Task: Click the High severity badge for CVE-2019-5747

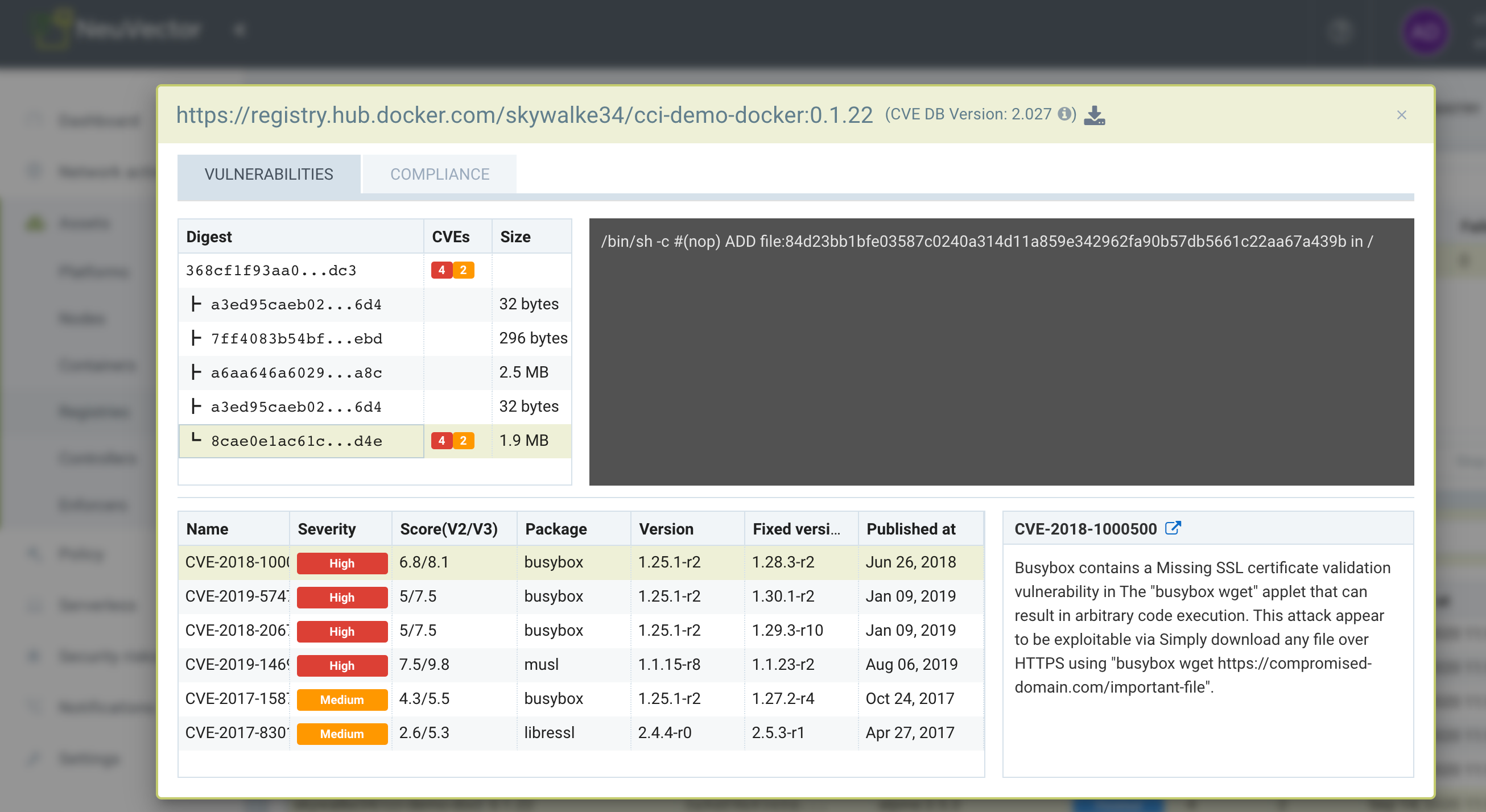Action: point(341,597)
